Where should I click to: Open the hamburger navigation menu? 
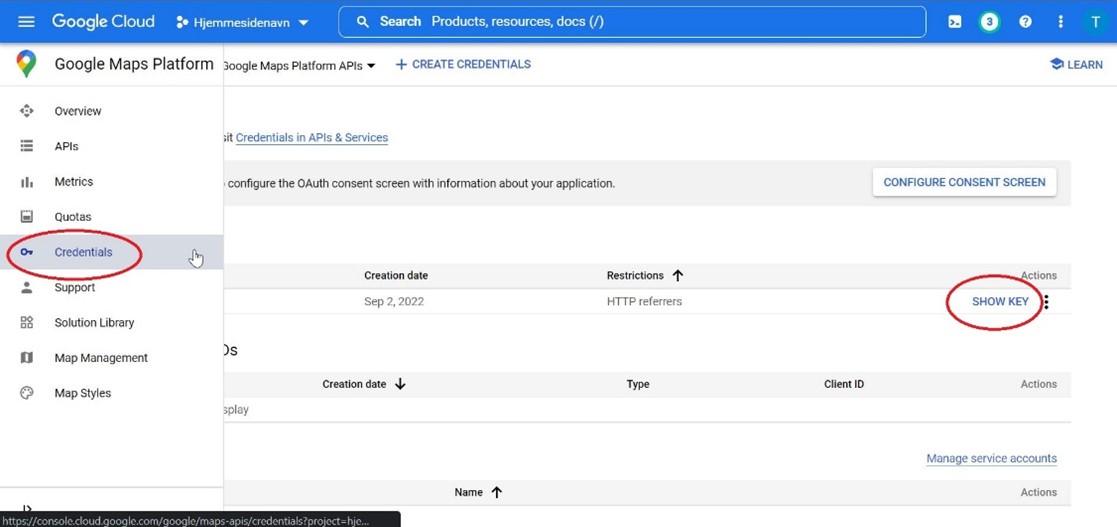pyautogui.click(x=26, y=21)
